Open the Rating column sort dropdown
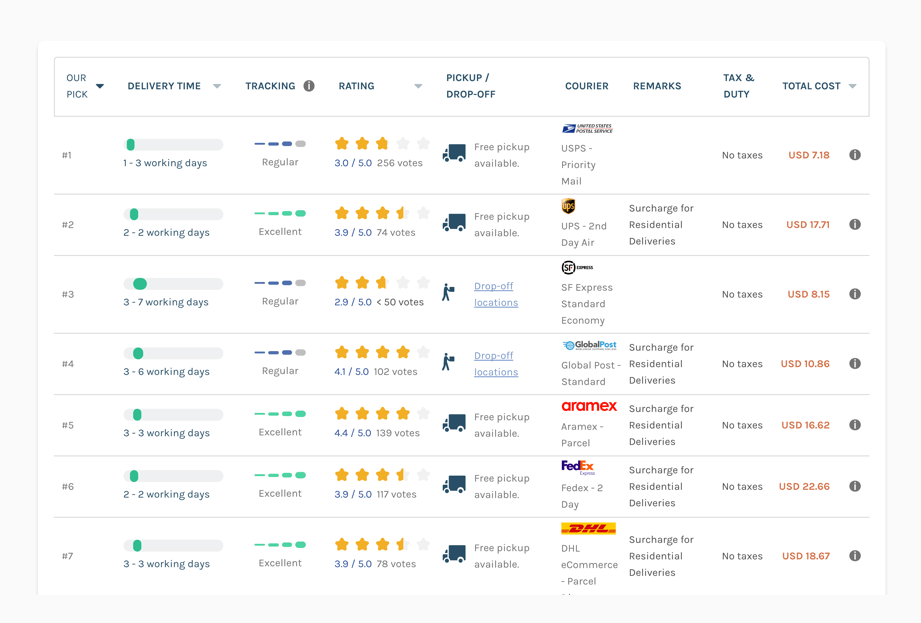 tap(418, 87)
